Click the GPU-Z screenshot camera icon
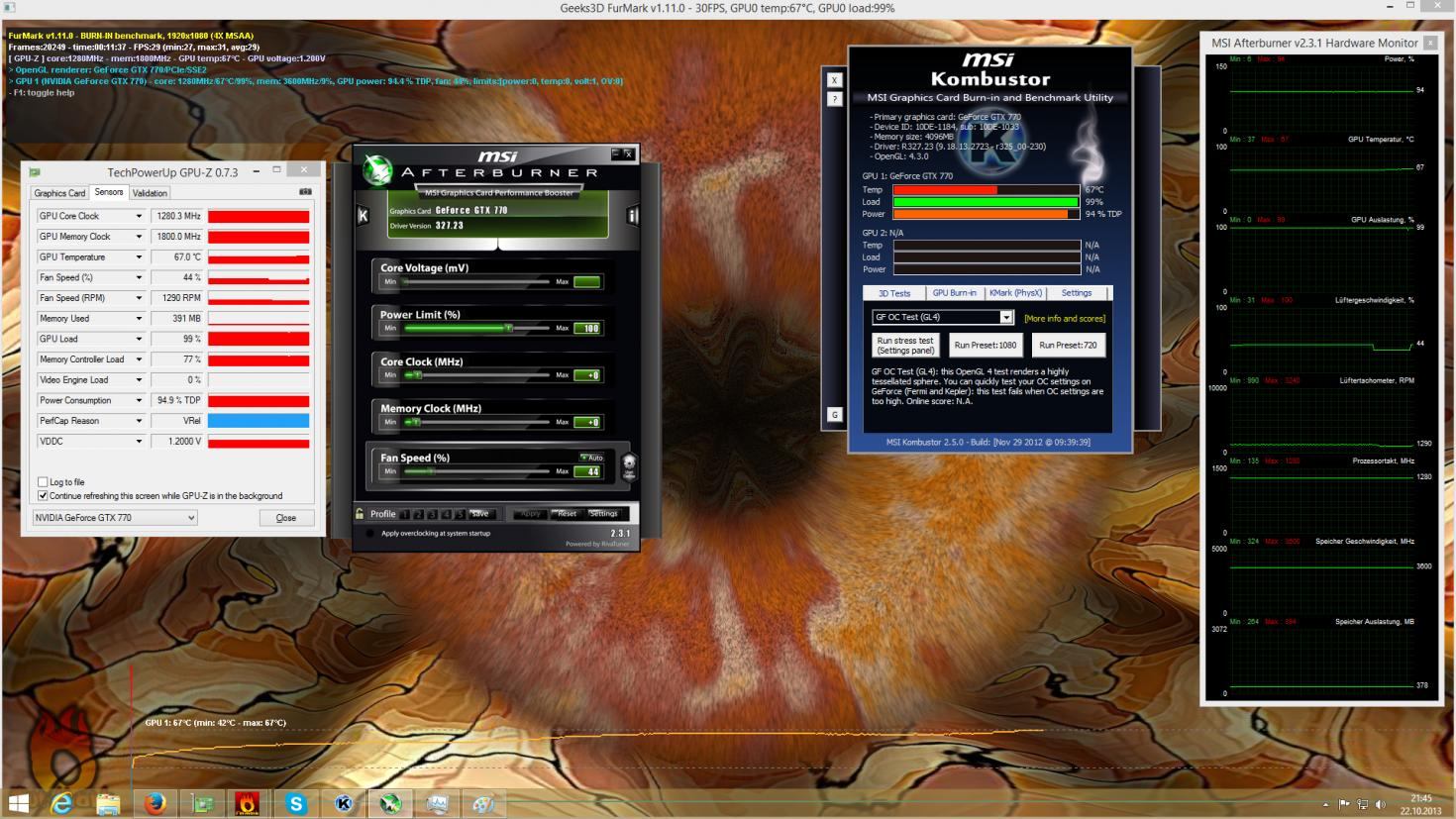 (x=305, y=192)
